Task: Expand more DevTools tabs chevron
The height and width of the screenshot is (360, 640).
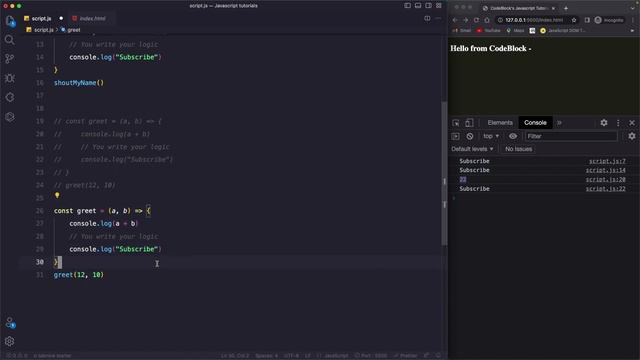Action: [559, 123]
